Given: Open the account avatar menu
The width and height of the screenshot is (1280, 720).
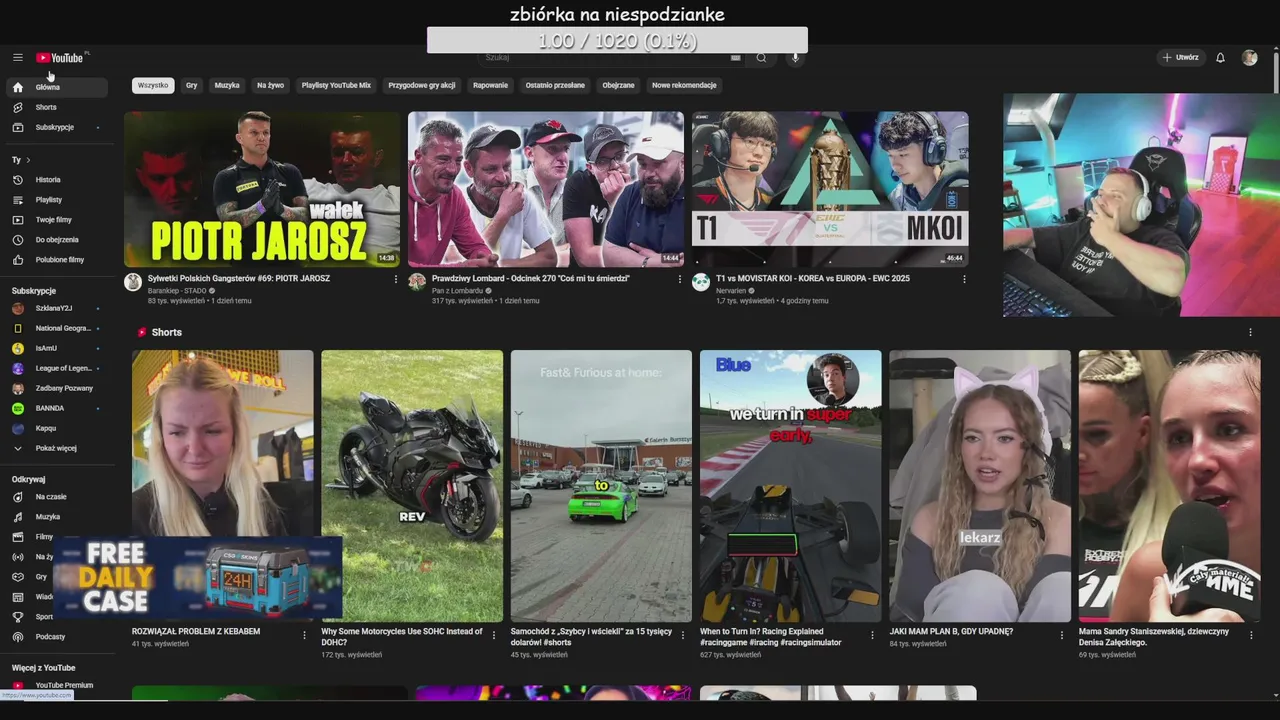Looking at the screenshot, I should 1249,57.
